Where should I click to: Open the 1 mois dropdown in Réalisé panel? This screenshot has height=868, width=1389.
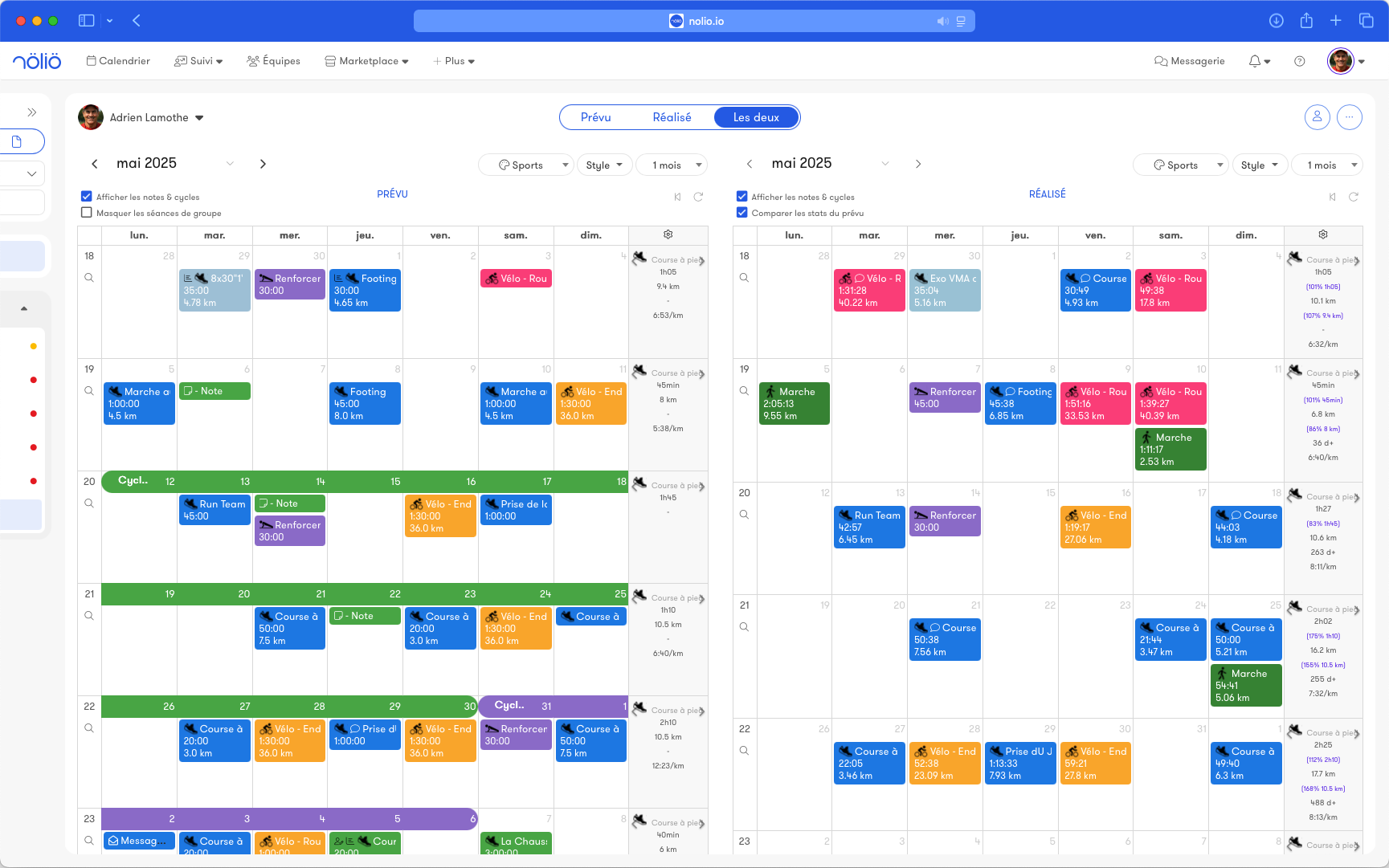(x=1326, y=165)
